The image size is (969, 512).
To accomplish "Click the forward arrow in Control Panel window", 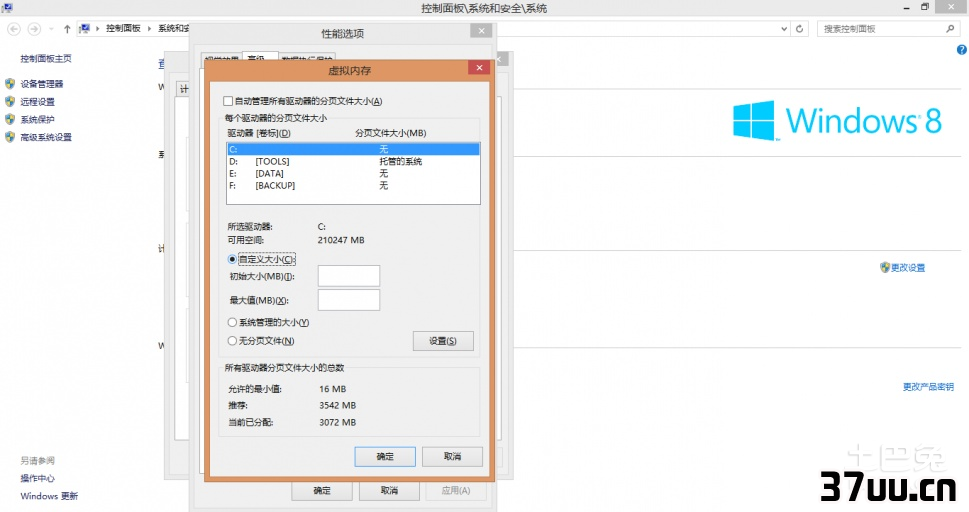I will click(35, 28).
